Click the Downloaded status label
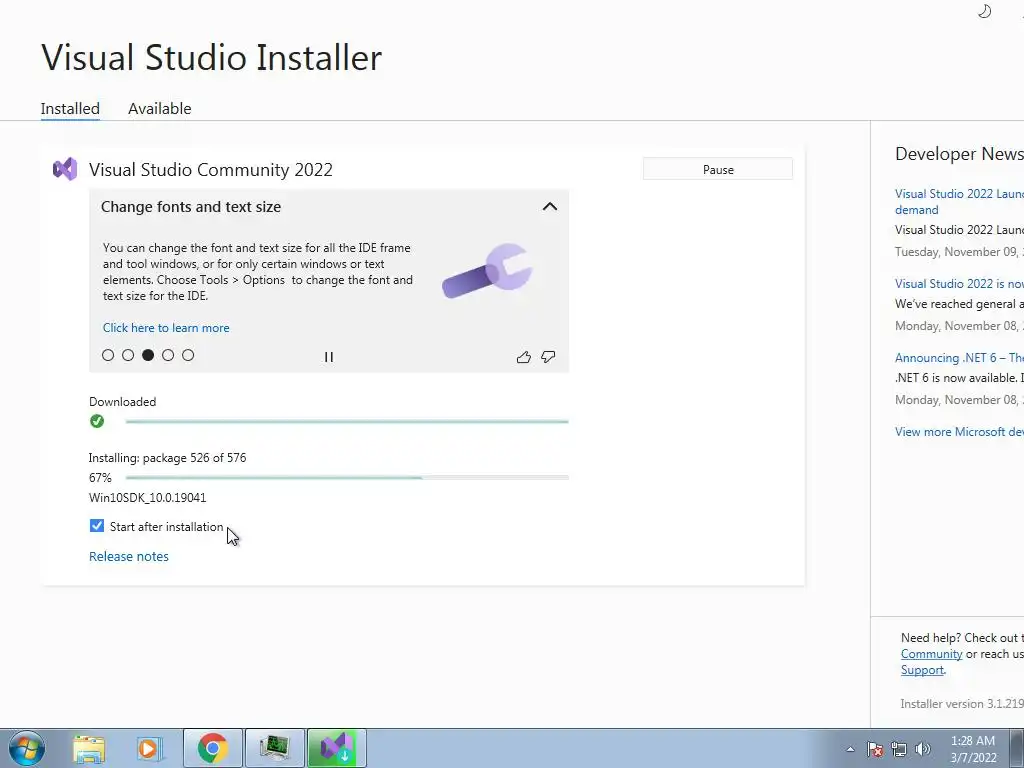Screen dimensions: 1024x768 [x=123, y=402]
